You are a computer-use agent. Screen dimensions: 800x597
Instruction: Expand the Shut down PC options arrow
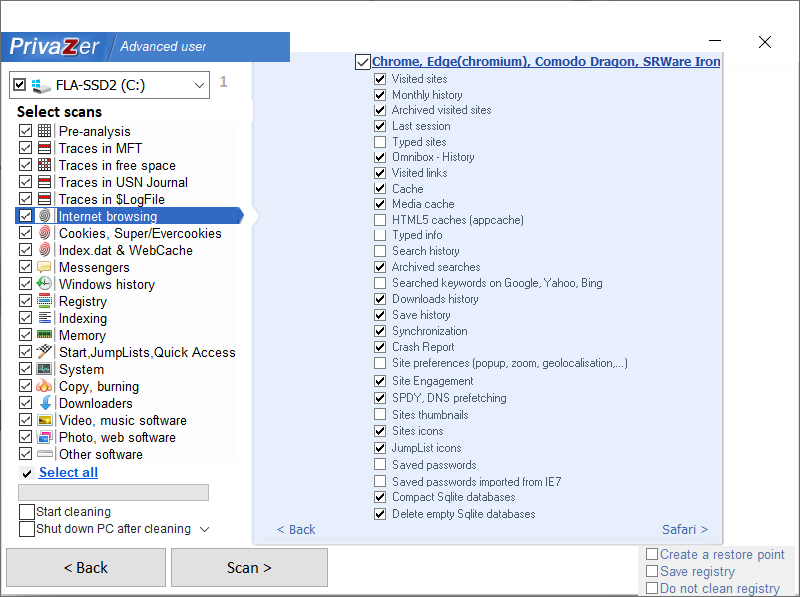pos(204,529)
